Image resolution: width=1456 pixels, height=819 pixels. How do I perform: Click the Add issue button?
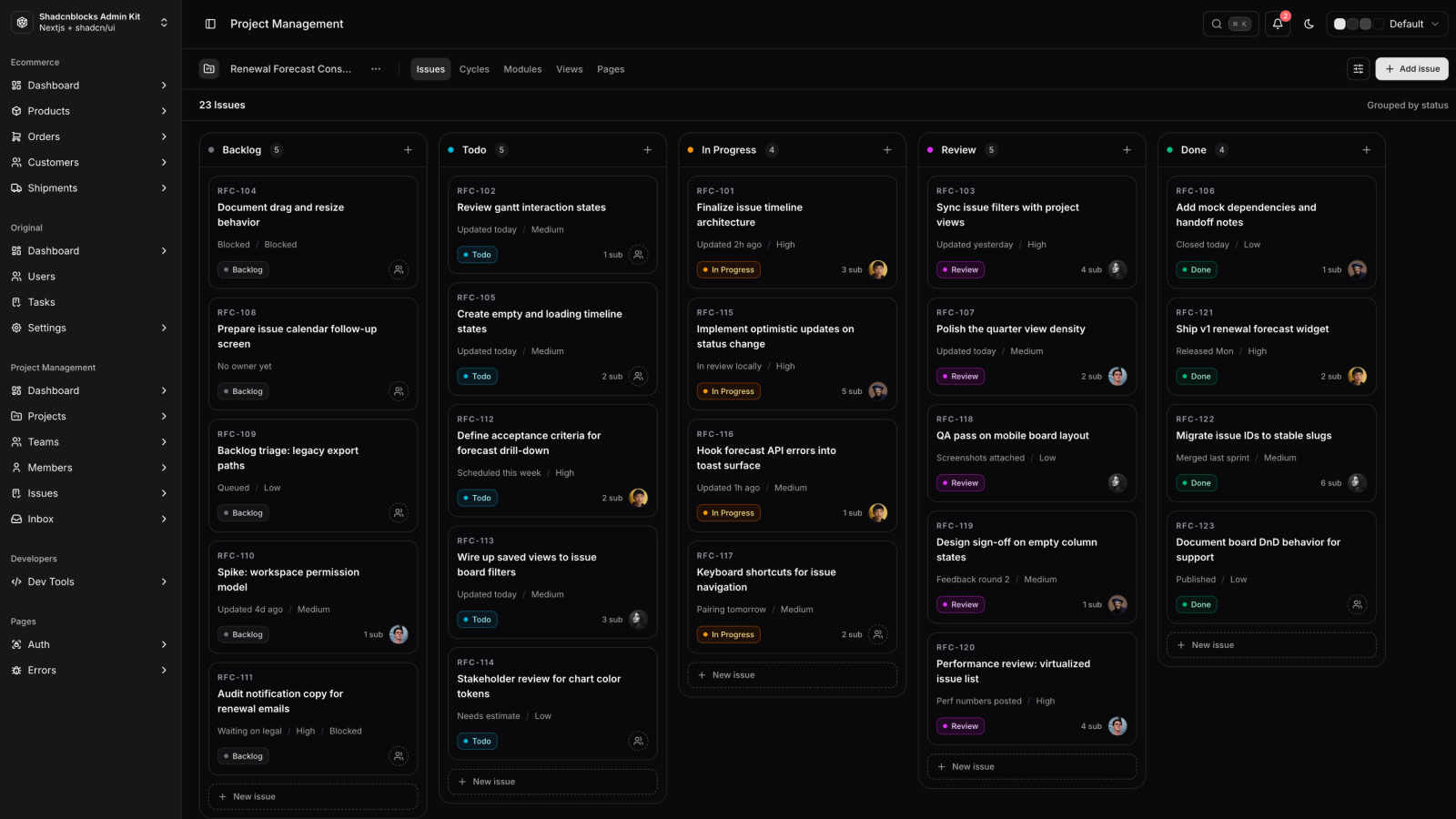1411,69
